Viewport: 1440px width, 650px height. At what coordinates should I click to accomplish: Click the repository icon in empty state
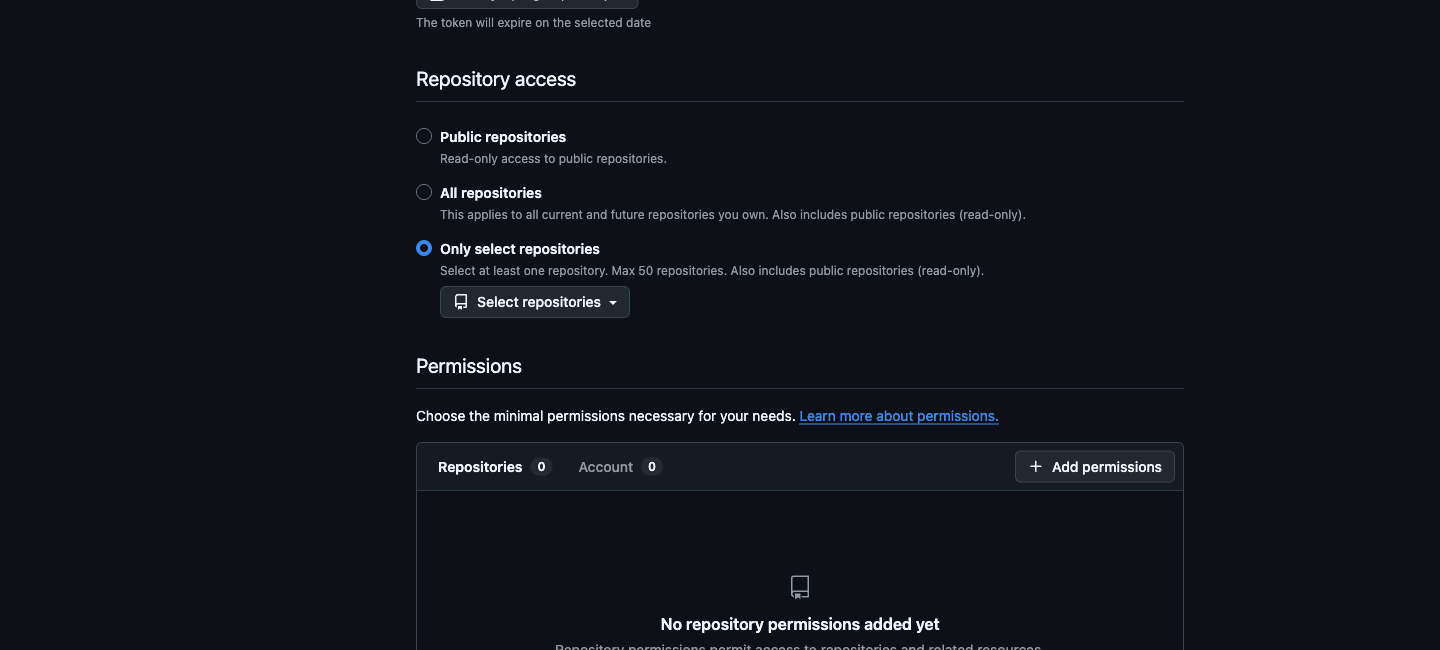(800, 587)
